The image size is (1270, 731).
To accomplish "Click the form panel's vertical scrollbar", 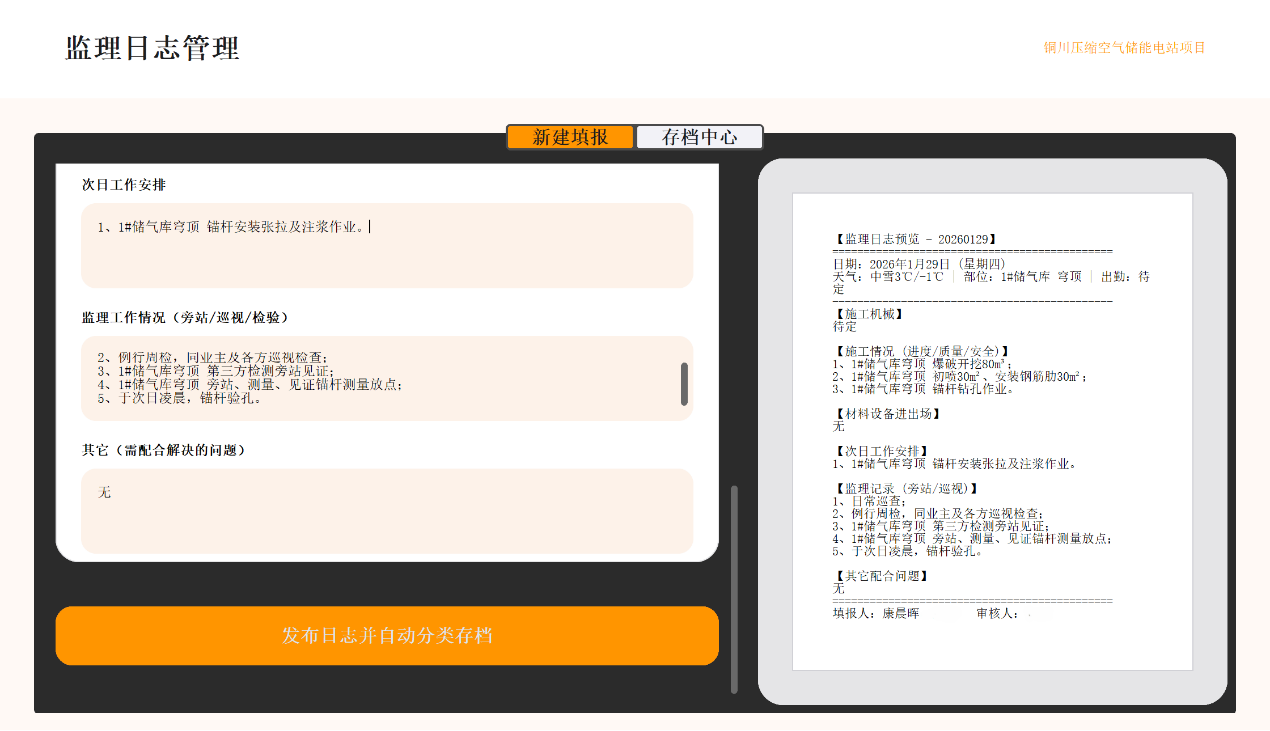I will [x=734, y=589].
